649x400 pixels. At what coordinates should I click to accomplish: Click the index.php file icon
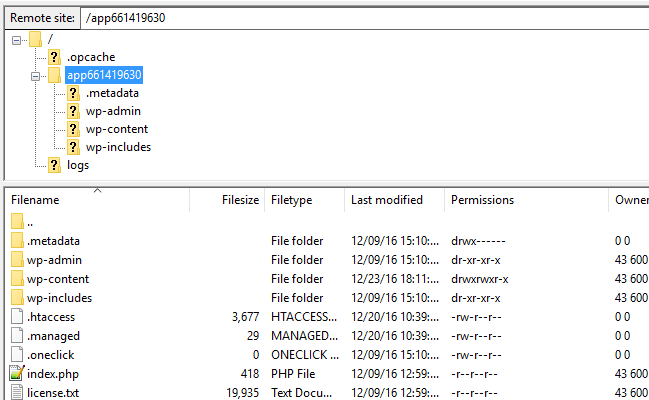pos(17,373)
